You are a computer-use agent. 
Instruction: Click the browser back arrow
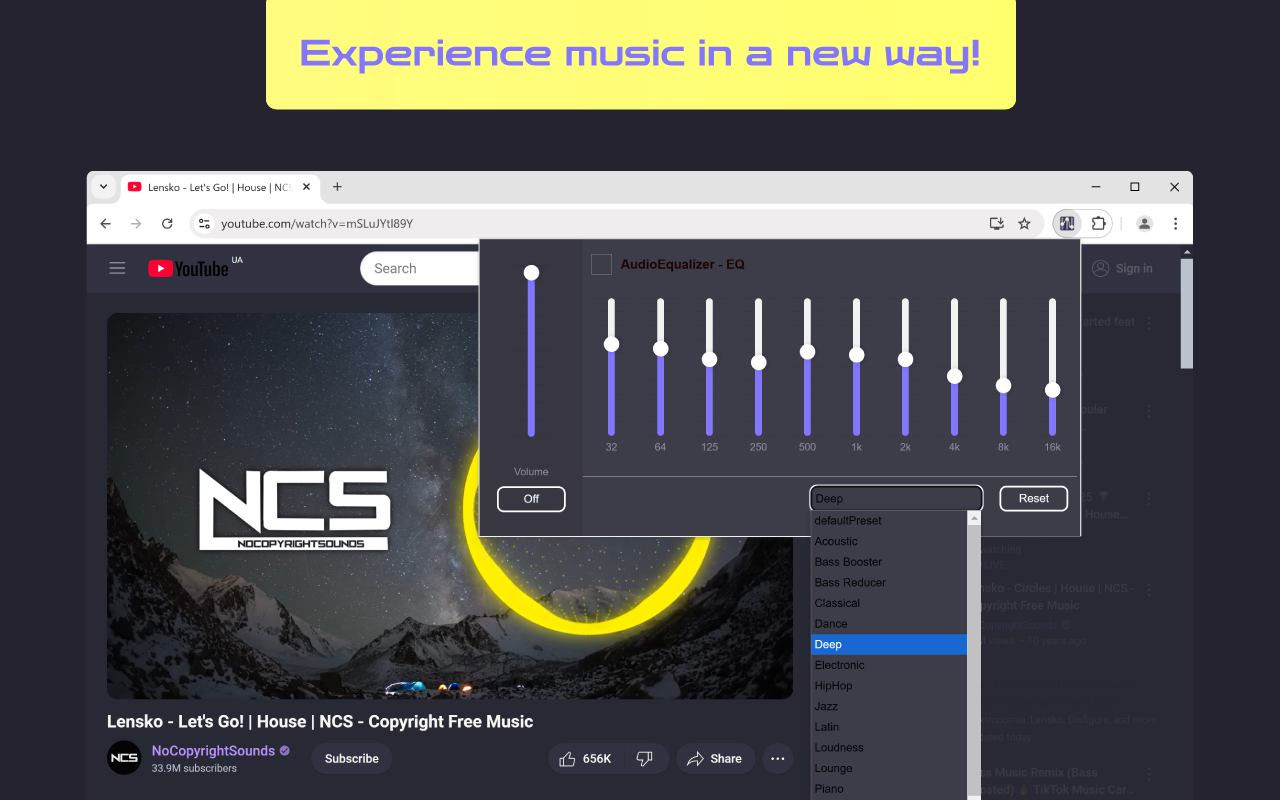[106, 223]
